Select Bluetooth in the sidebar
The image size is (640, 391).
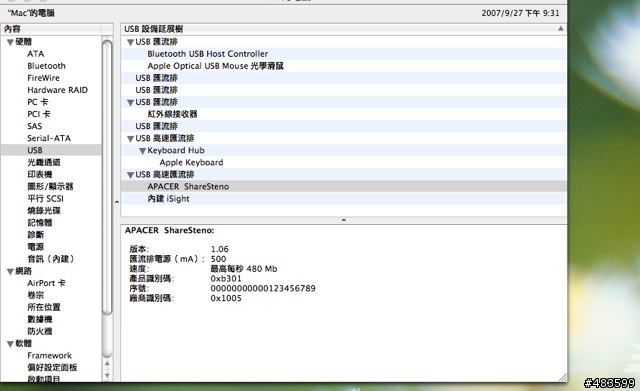46,66
